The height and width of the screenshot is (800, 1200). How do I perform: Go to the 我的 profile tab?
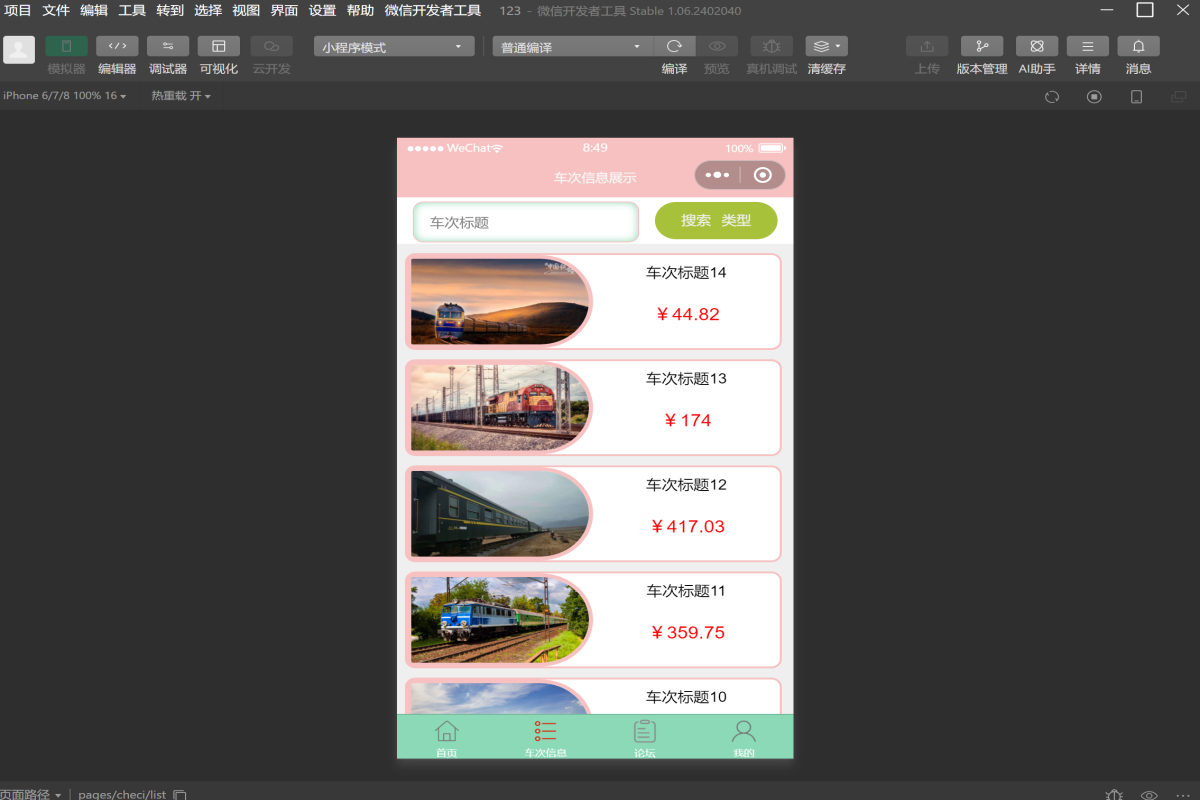pos(743,738)
